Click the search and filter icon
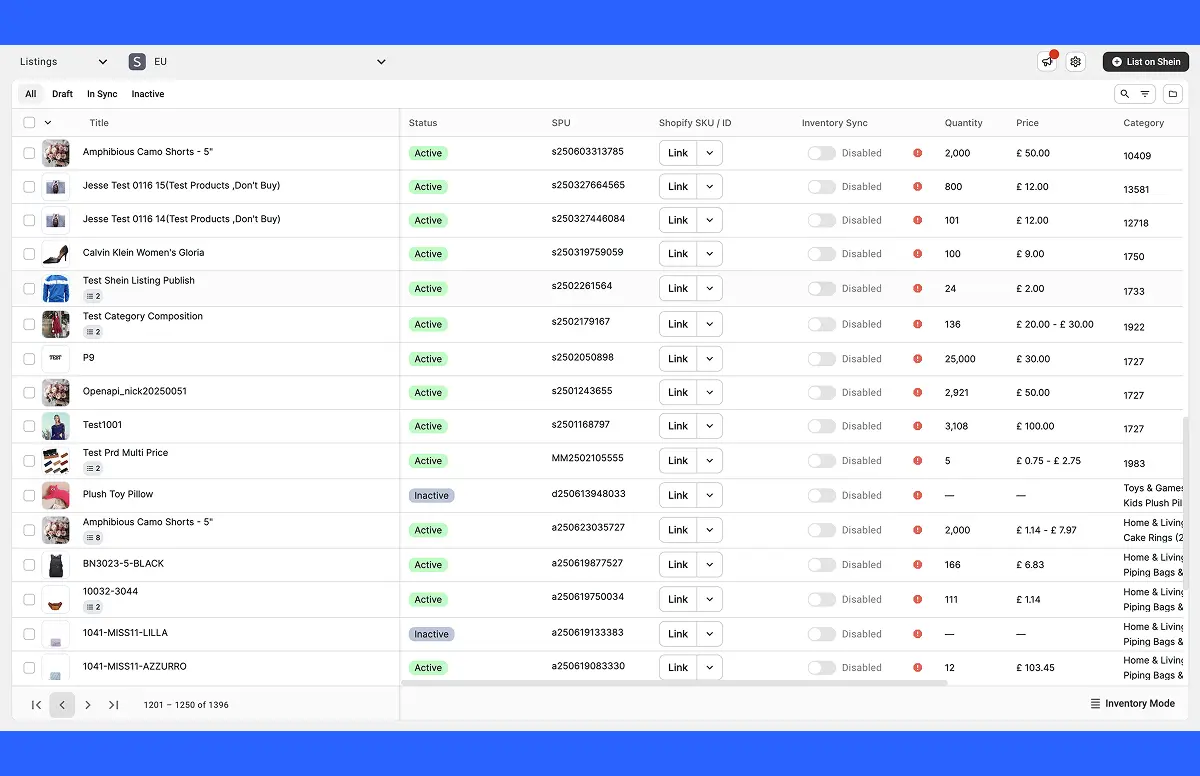The width and height of the screenshot is (1200, 776). 1135,94
